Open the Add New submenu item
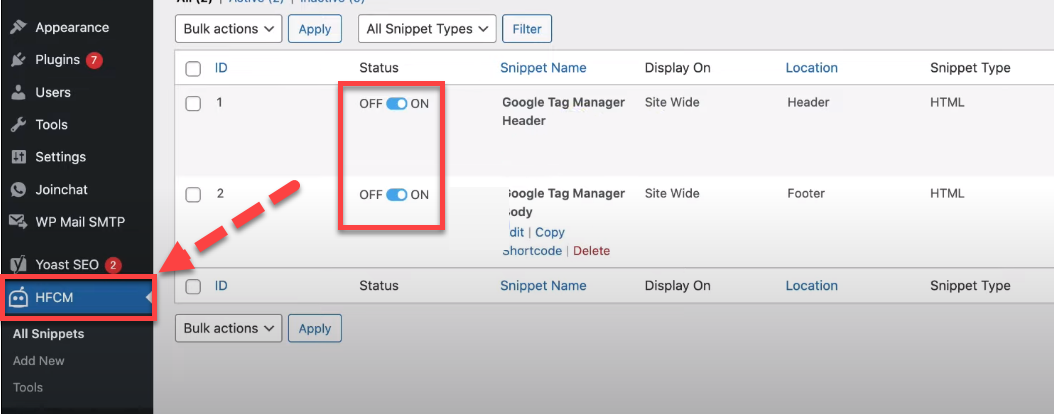The width and height of the screenshot is (1054, 414). click(x=39, y=361)
